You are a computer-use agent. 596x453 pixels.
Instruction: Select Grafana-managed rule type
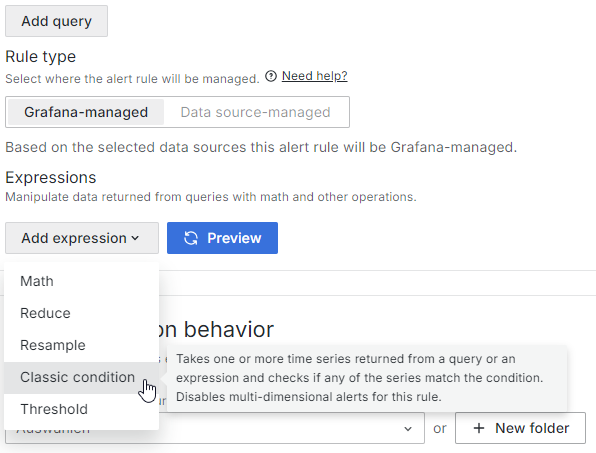coord(86,112)
